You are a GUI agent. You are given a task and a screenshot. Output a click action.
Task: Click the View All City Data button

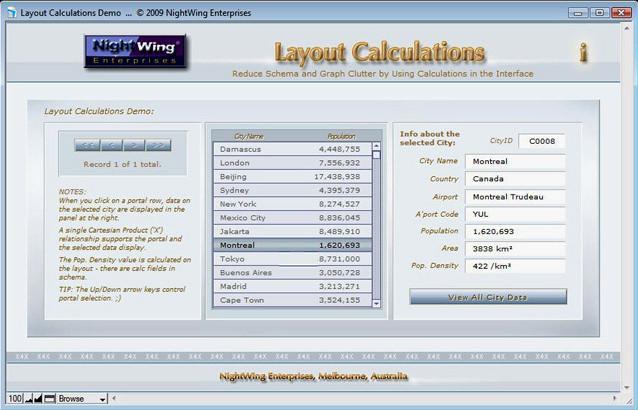[488, 297]
